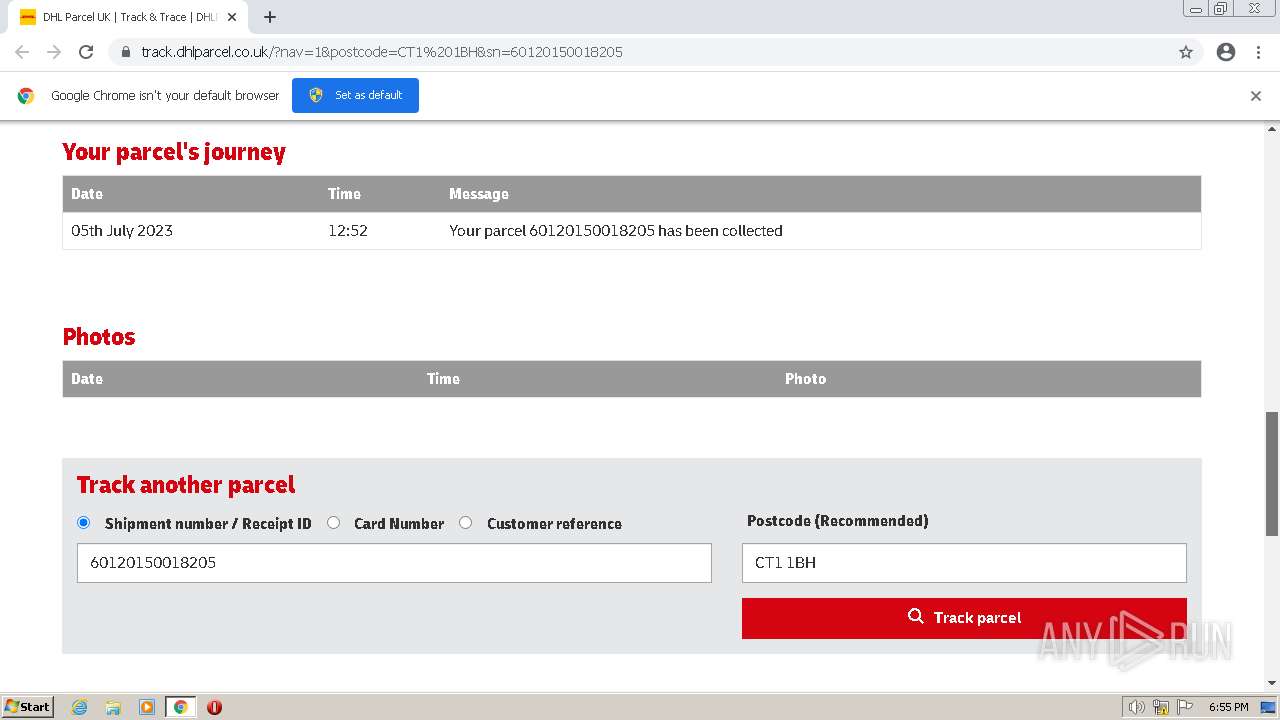Click the scrollbar up arrow
The height and width of the screenshot is (720, 1280).
[1272, 129]
